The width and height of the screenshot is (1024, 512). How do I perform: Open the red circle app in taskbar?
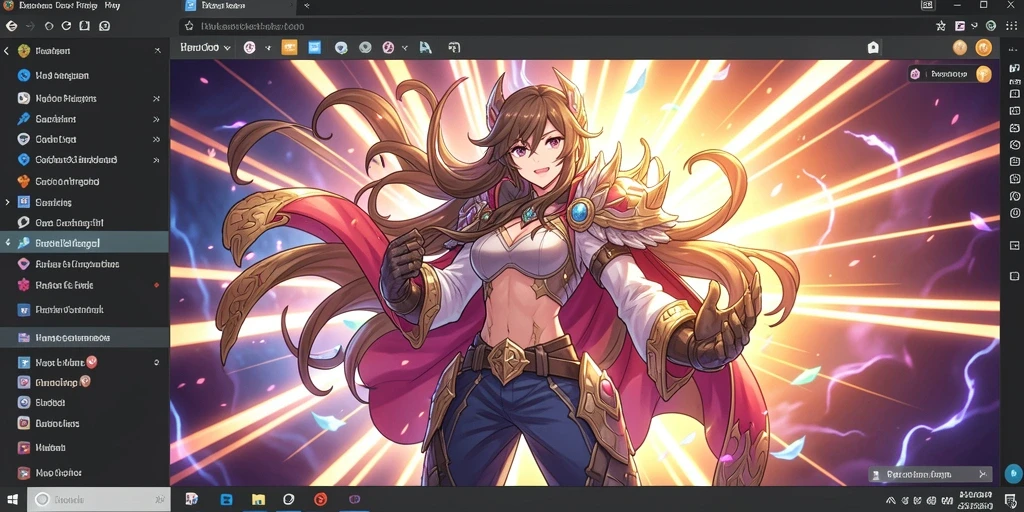click(320, 500)
